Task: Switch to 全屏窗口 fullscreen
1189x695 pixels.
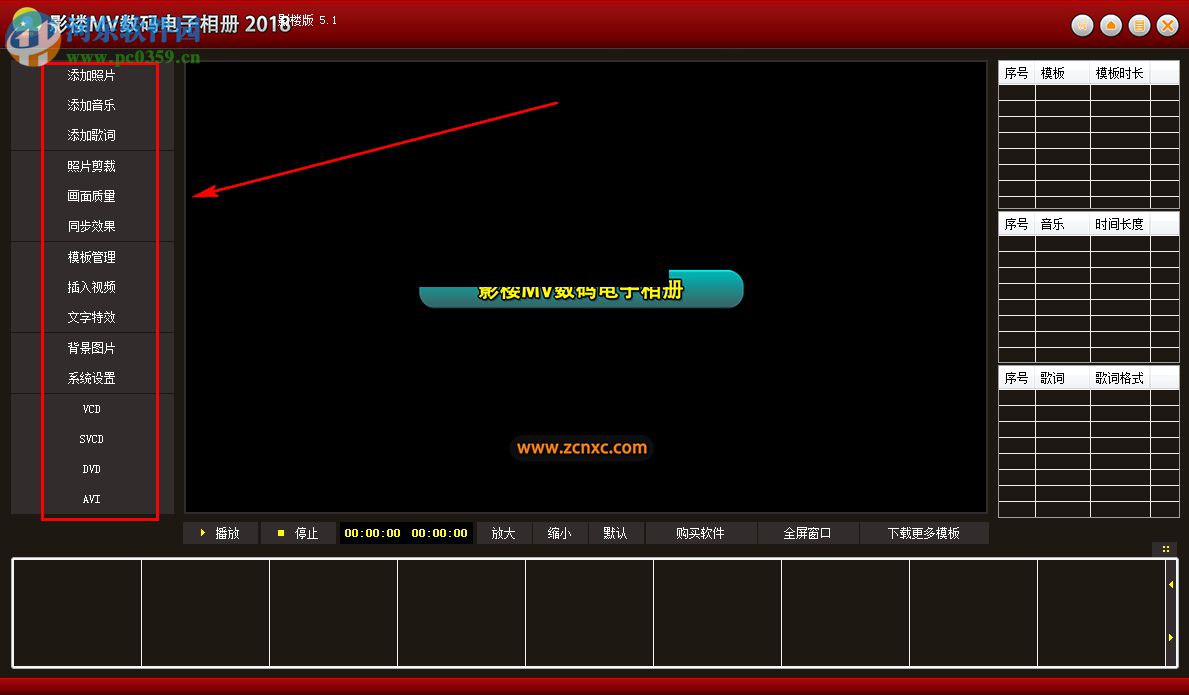Action: 808,534
